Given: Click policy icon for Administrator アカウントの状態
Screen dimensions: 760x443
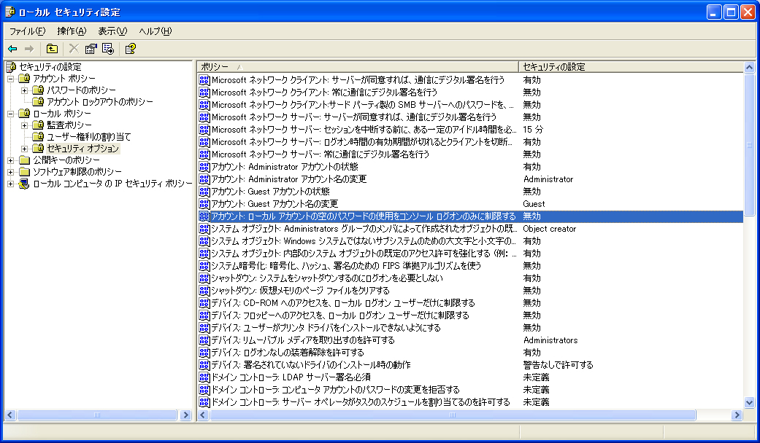Looking at the screenshot, I should (204, 167).
